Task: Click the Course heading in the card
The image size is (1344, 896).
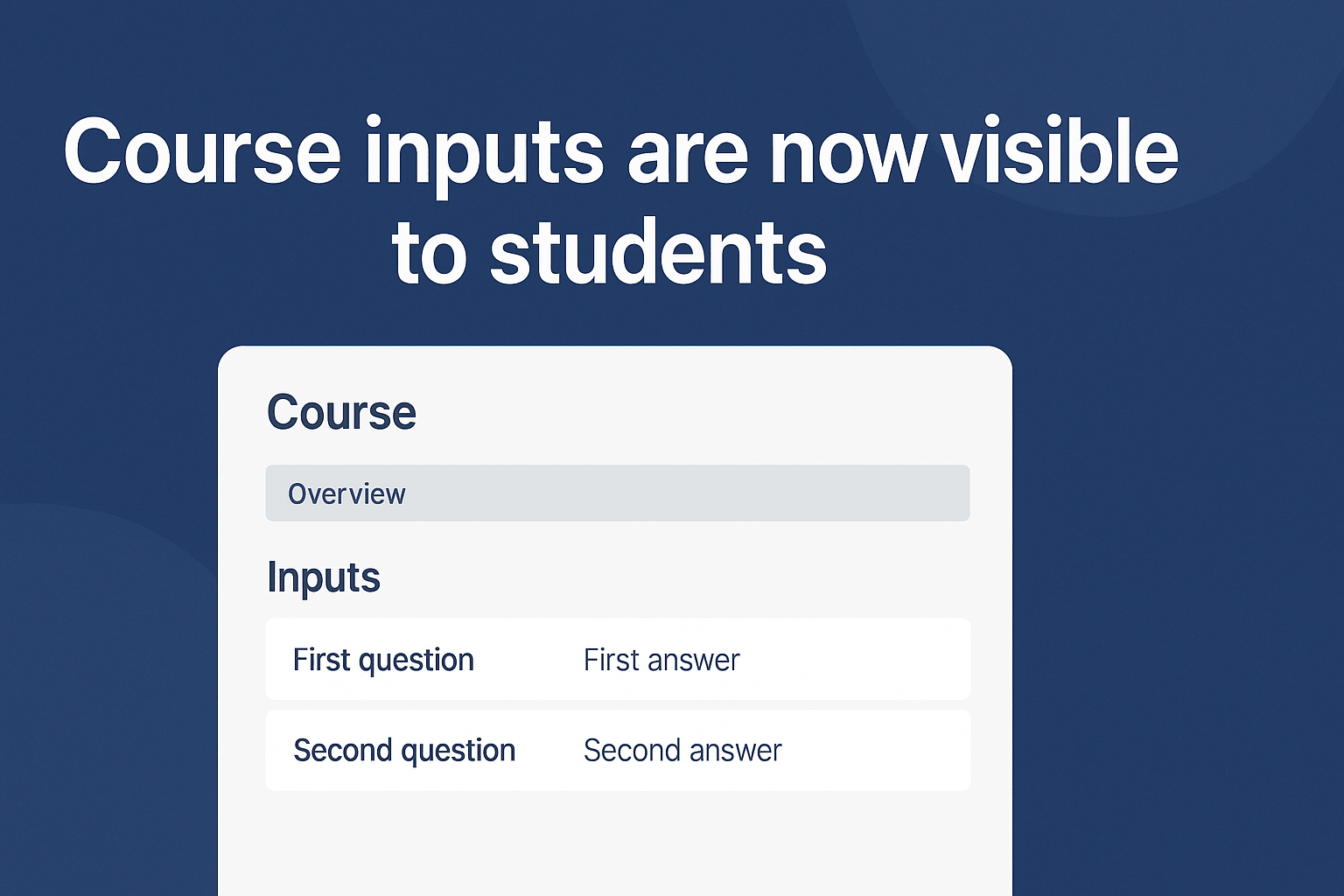Action: pos(341,412)
